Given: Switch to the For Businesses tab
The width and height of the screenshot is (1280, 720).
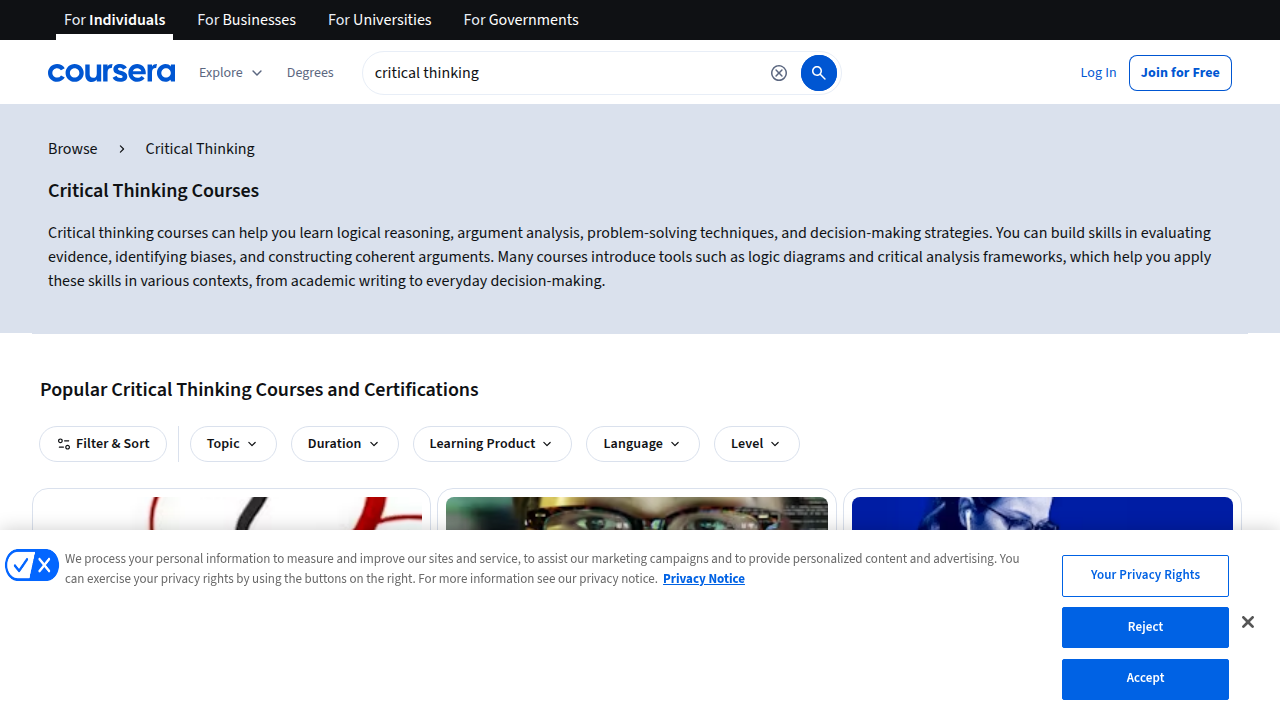Looking at the screenshot, I should 247,20.
